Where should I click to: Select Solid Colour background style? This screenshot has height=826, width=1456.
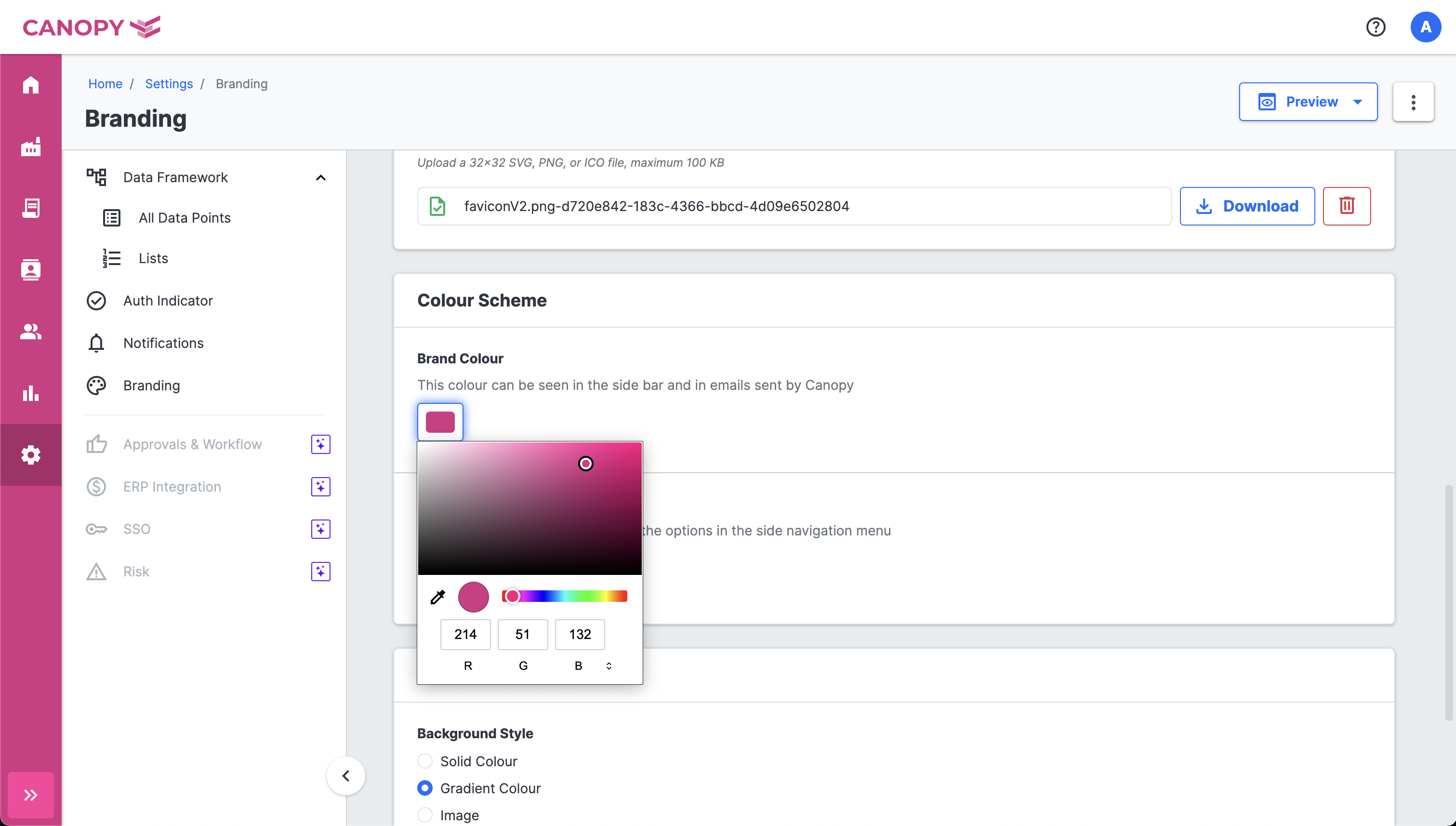[425, 761]
